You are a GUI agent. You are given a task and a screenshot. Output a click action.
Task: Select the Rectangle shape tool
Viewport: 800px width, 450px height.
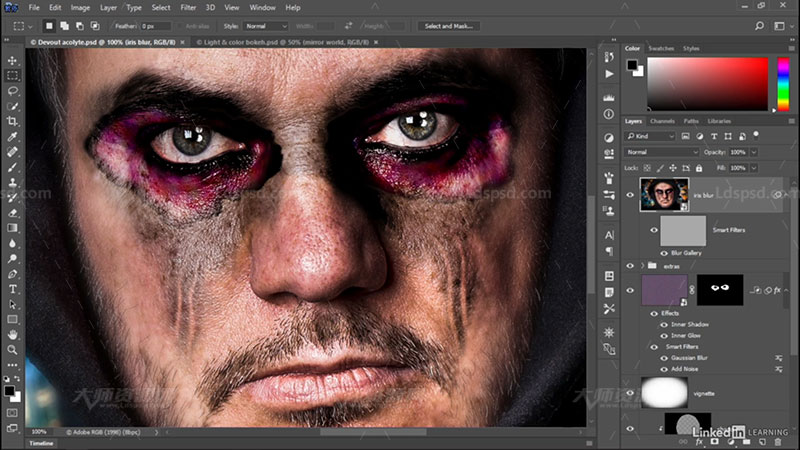[12, 319]
